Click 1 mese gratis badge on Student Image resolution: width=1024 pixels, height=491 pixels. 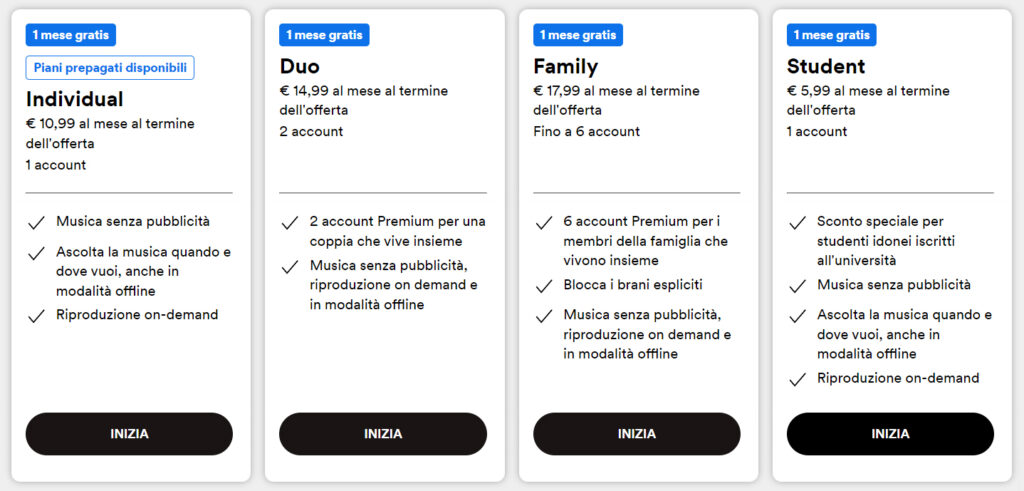point(832,35)
